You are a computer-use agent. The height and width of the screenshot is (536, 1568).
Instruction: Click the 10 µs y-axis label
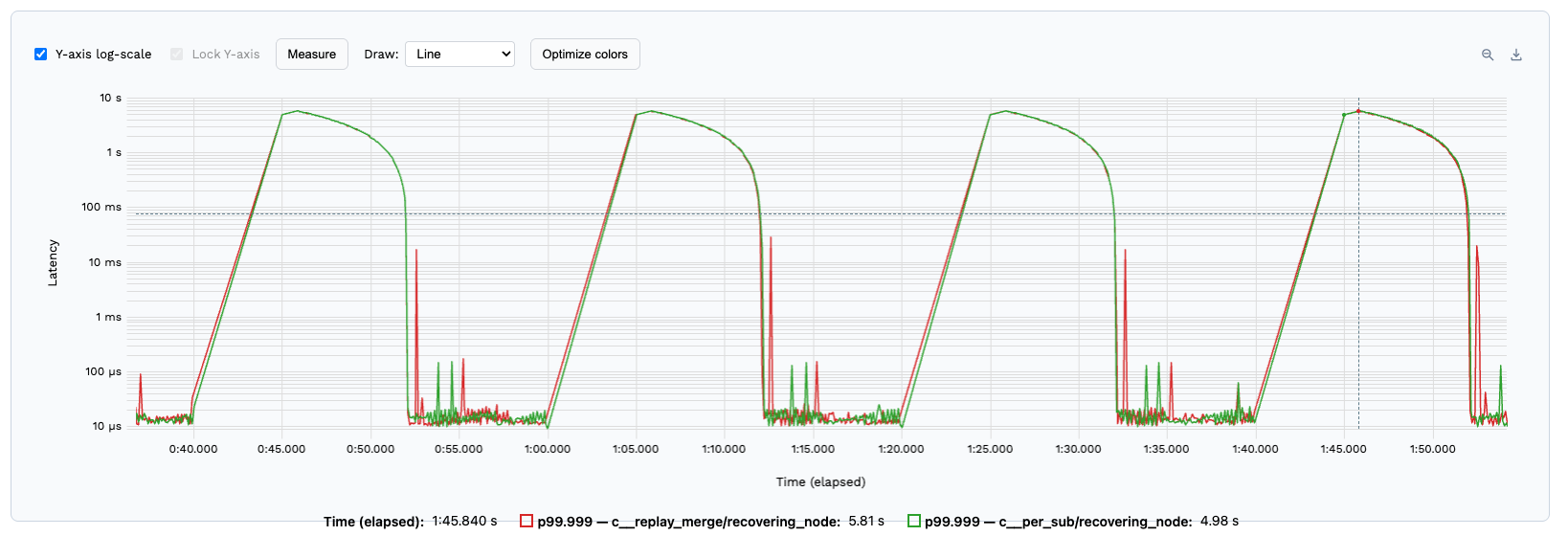(106, 426)
